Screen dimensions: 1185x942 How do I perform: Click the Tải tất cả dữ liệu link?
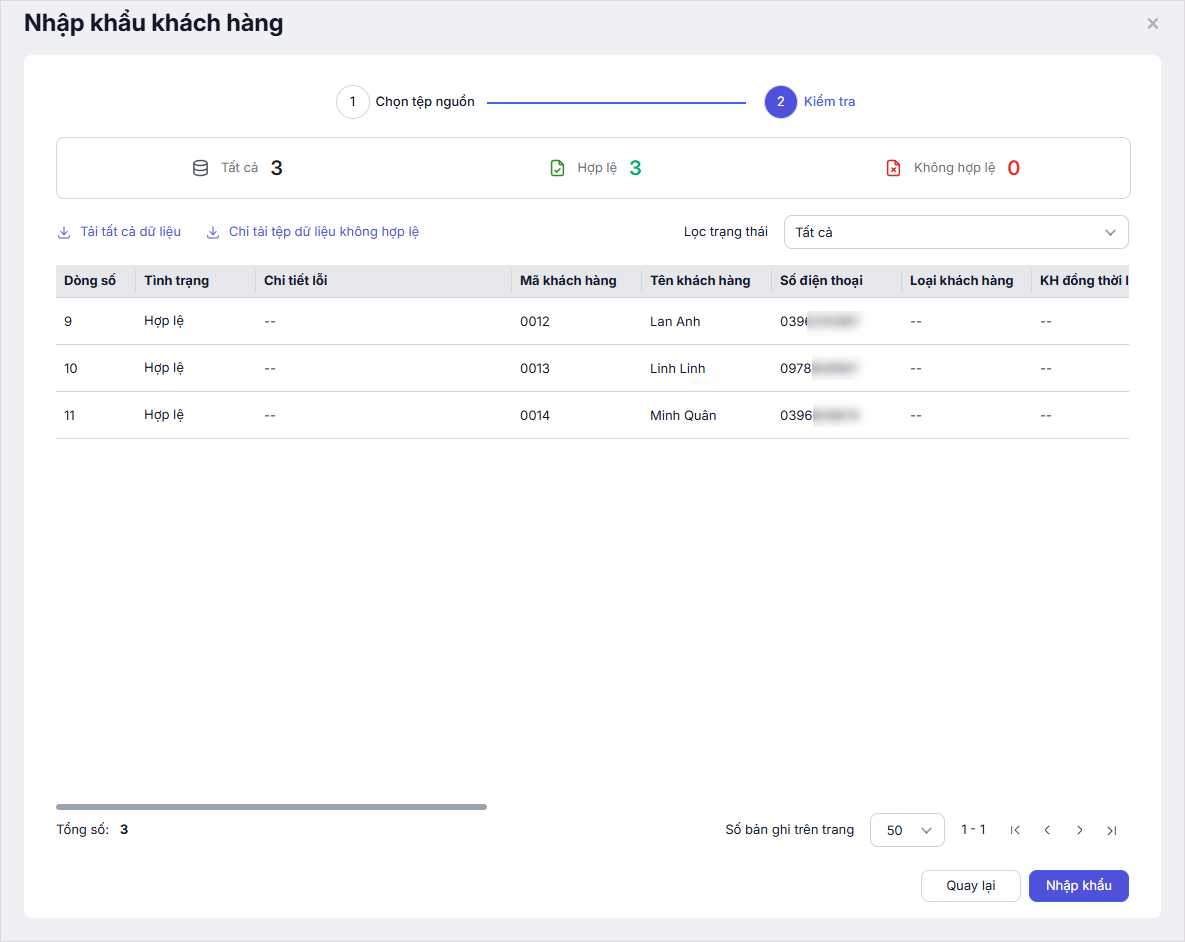(x=130, y=232)
